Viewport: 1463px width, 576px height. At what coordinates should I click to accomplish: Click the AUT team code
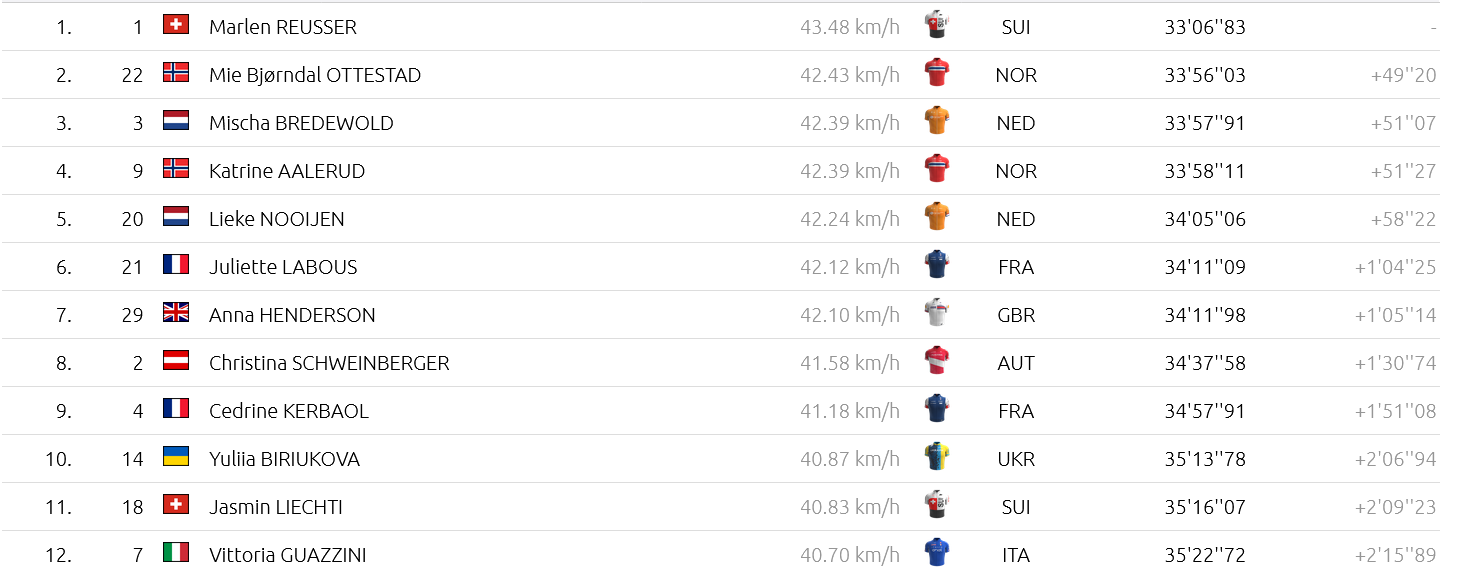1016,363
